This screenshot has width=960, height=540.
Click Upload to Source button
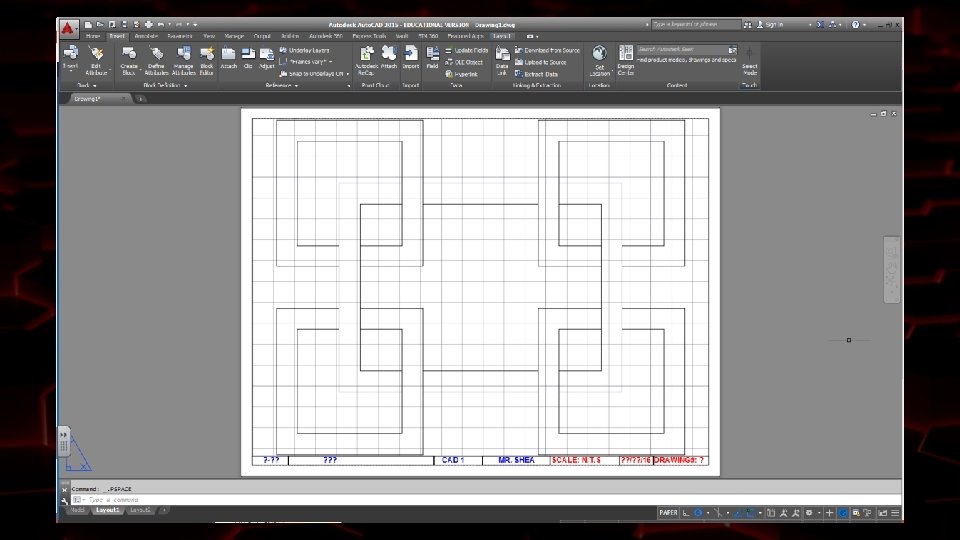pyautogui.click(x=541, y=62)
